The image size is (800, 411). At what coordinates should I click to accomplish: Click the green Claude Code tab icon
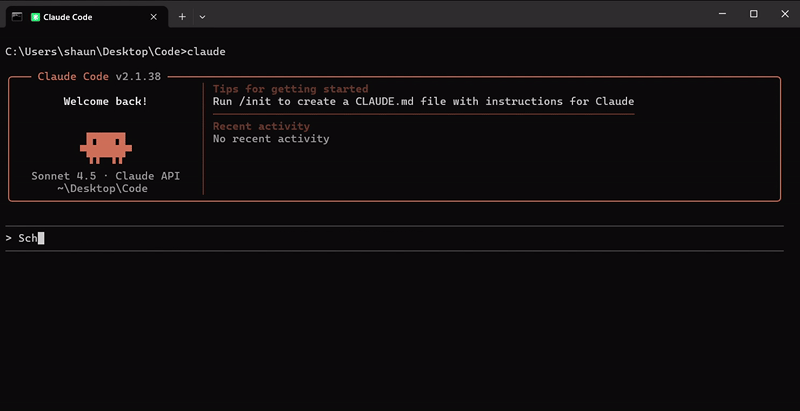click(35, 17)
